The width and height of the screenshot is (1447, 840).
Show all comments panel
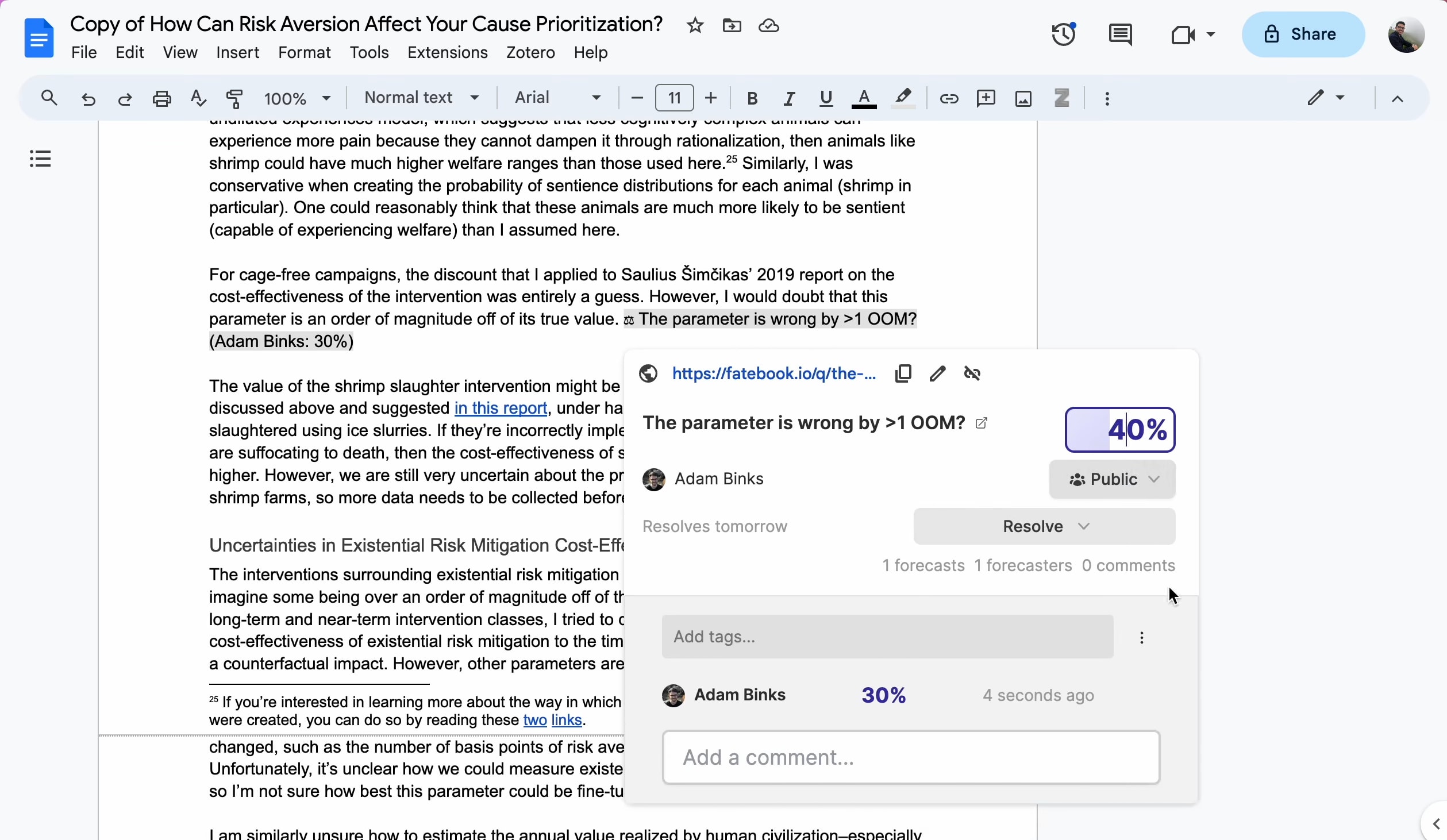coord(1120,34)
